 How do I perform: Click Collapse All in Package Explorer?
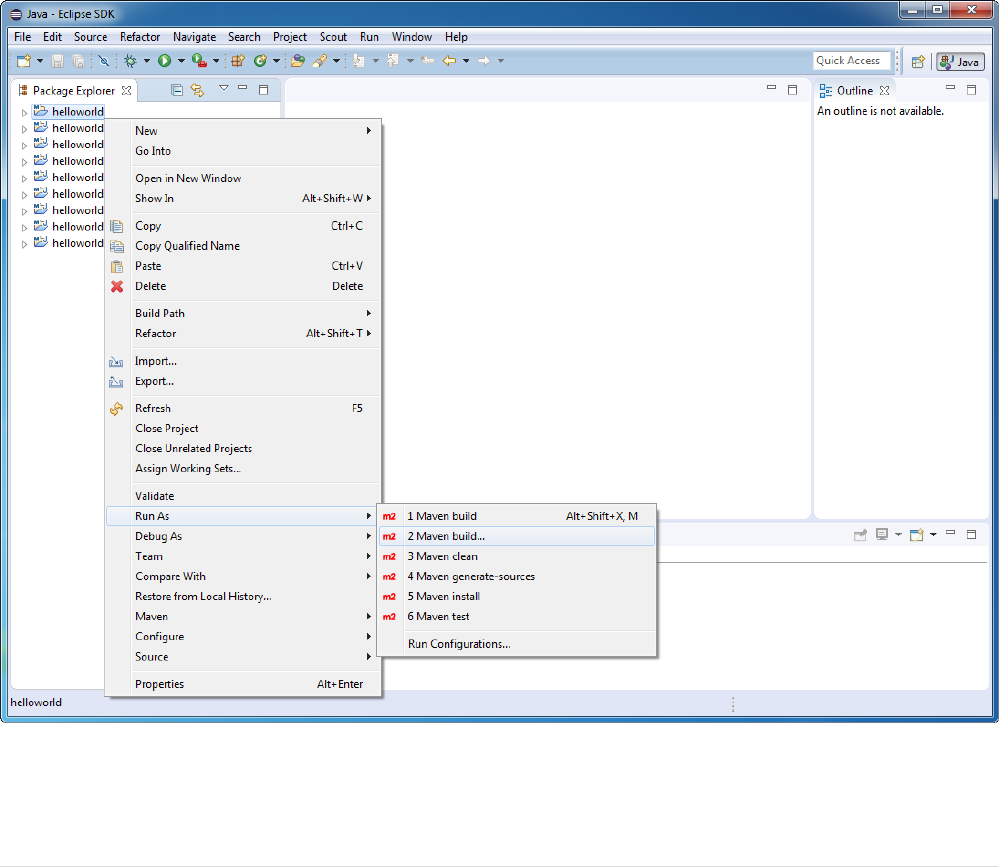click(x=177, y=90)
